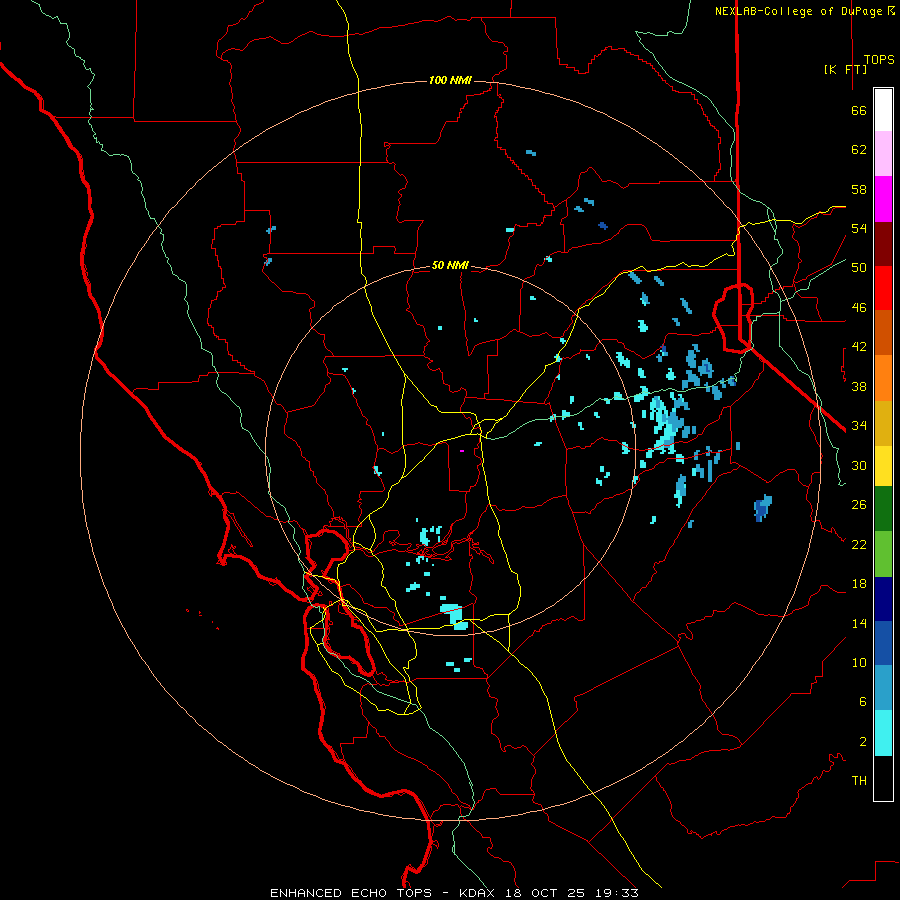This screenshot has height=900, width=900.
Task: Click the 18 value on the legend
Action: 859,584
